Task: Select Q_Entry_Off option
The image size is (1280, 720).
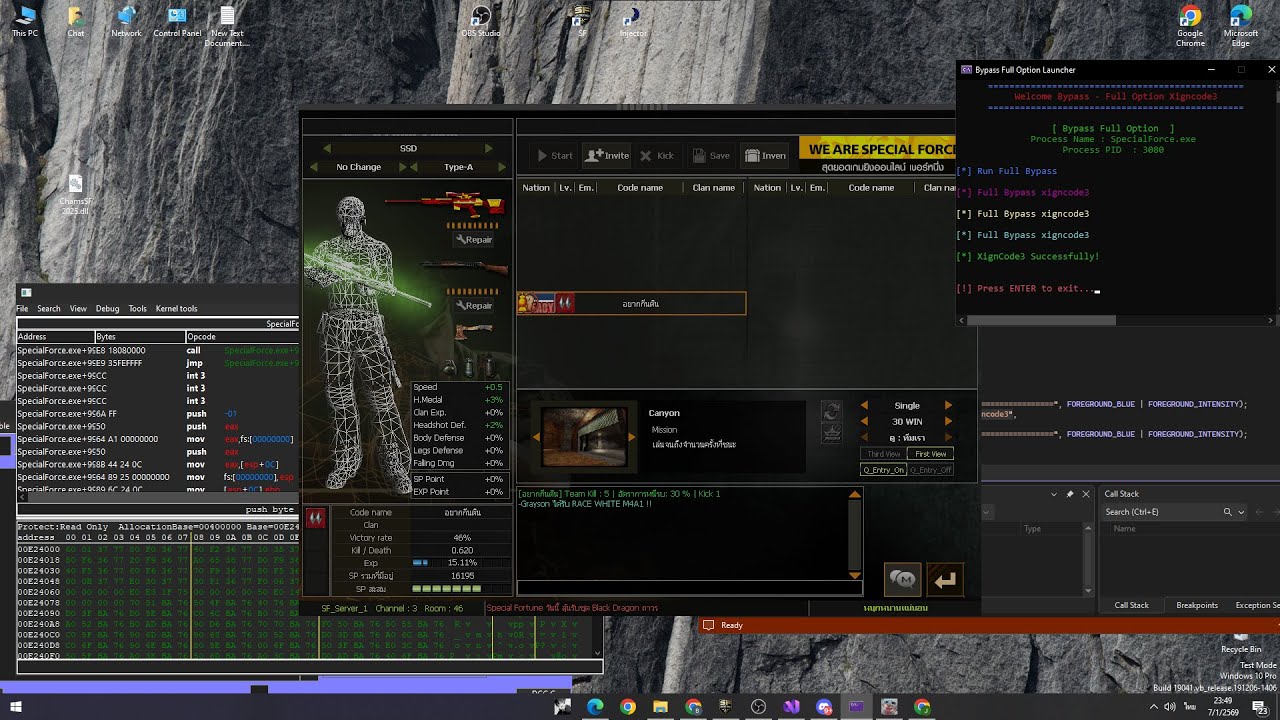Action: (931, 470)
